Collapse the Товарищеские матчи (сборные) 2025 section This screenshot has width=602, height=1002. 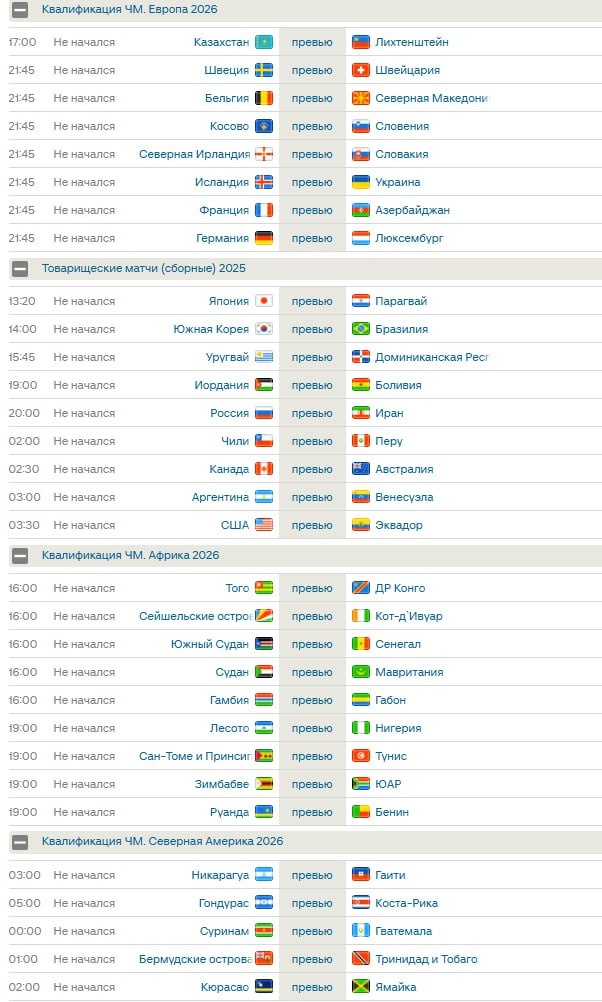pos(20,268)
